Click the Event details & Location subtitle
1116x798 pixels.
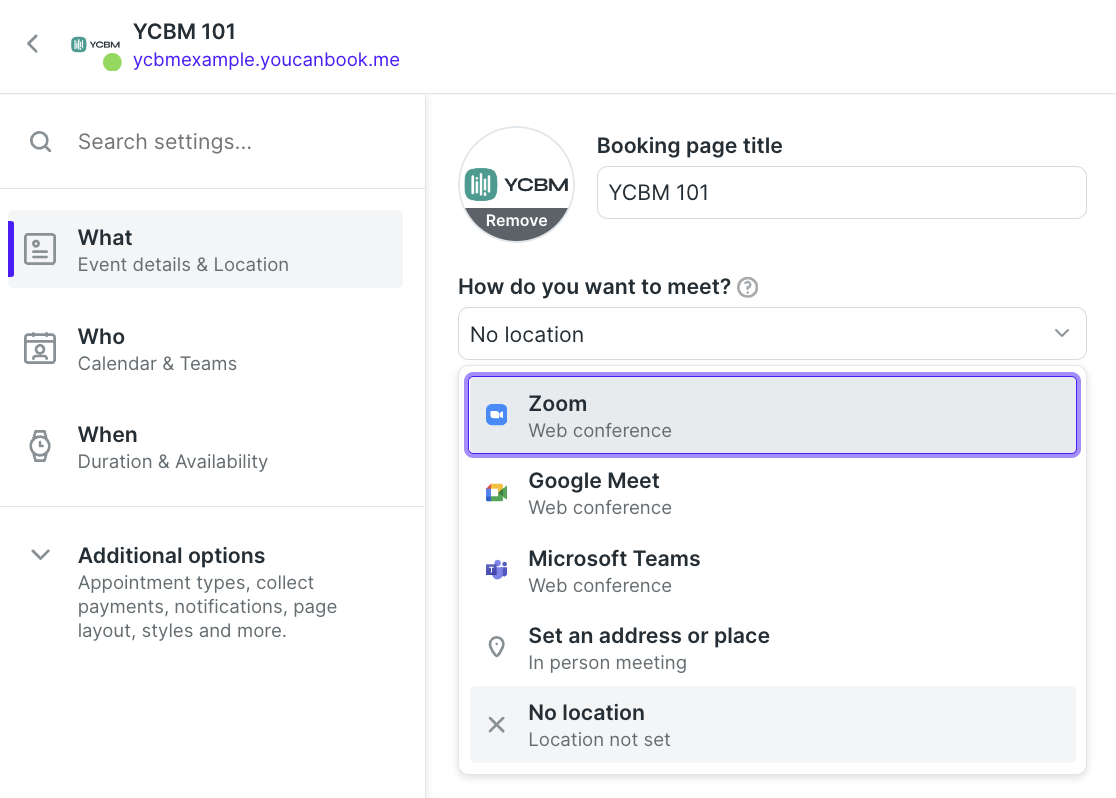[183, 265]
